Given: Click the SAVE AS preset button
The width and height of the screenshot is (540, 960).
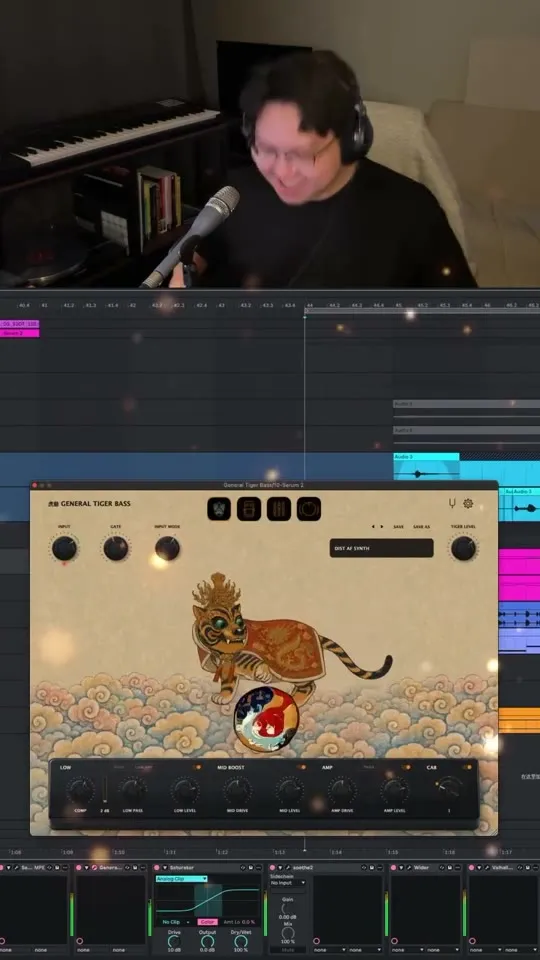Looking at the screenshot, I should pos(421,527).
